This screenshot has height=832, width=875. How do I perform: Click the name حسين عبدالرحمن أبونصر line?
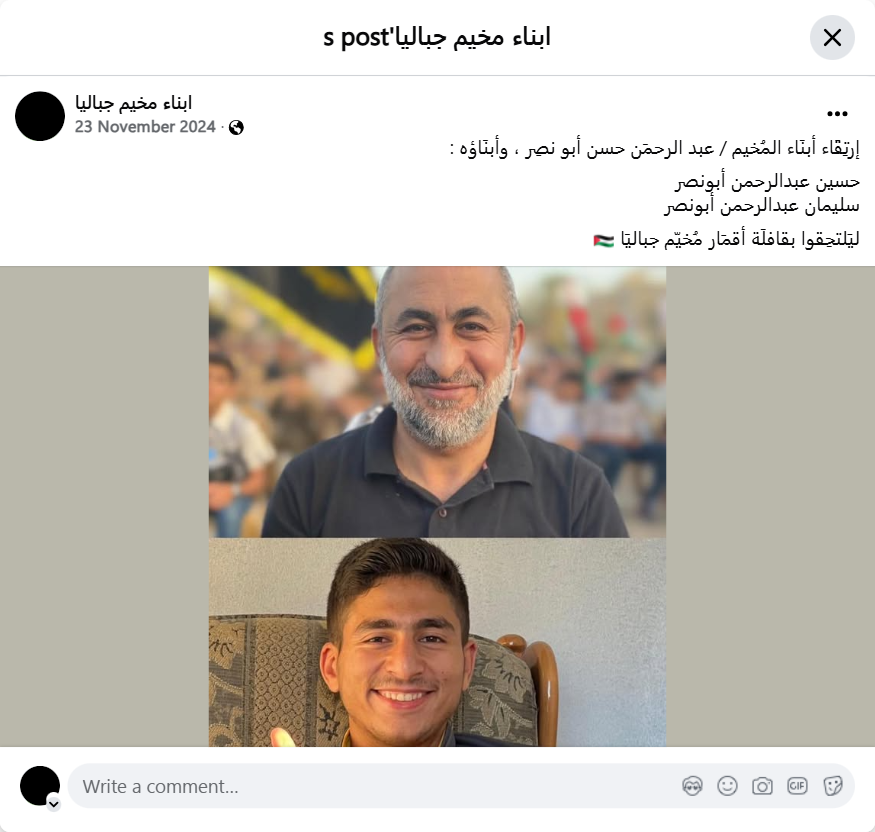point(767,182)
